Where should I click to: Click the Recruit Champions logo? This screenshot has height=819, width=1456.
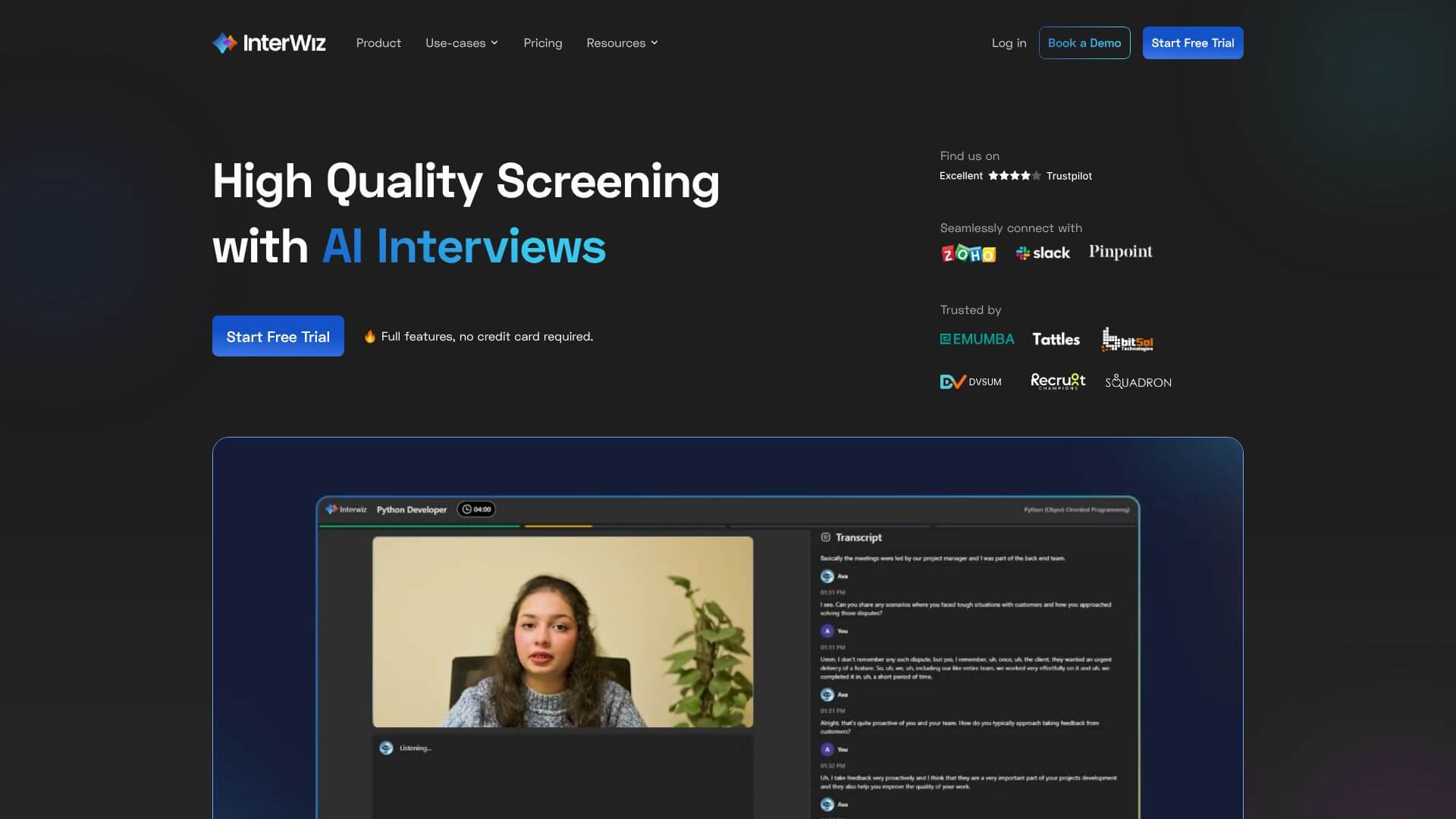[1058, 381]
